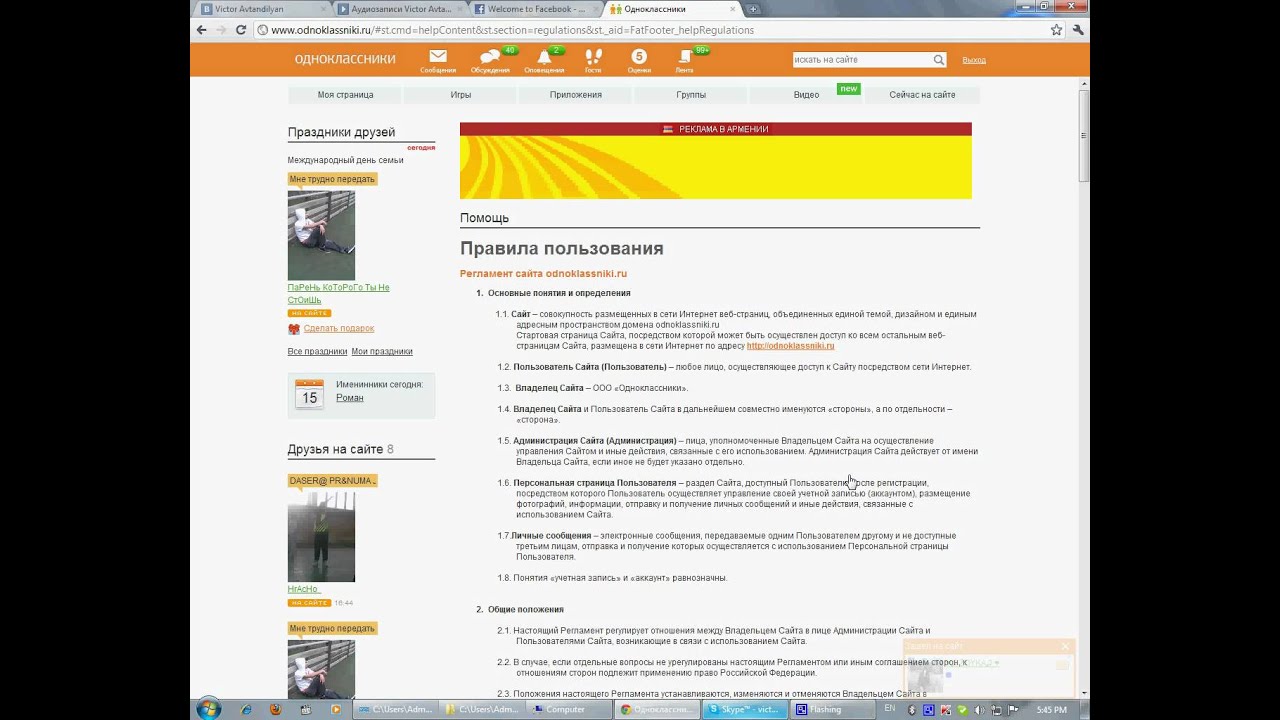Open the Видео menu item

pos(806,95)
